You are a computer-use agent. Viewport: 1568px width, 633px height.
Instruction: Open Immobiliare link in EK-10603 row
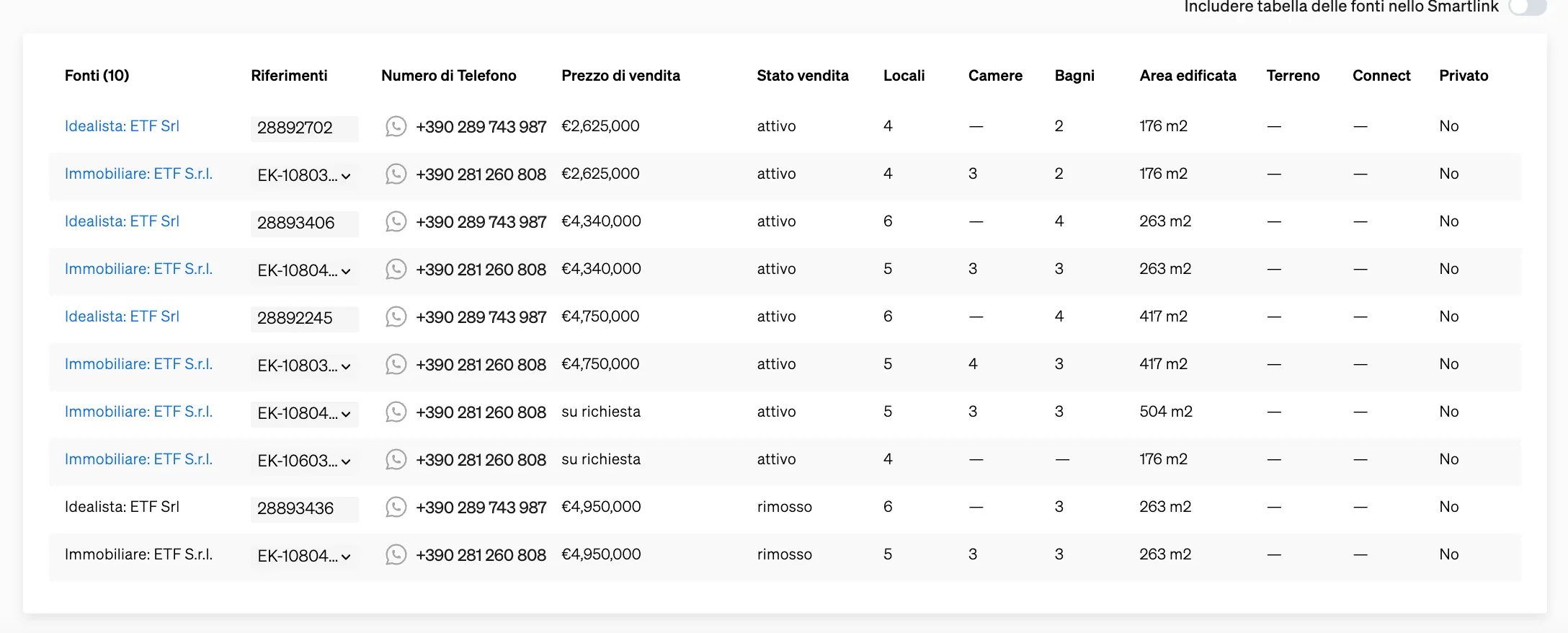pos(138,459)
